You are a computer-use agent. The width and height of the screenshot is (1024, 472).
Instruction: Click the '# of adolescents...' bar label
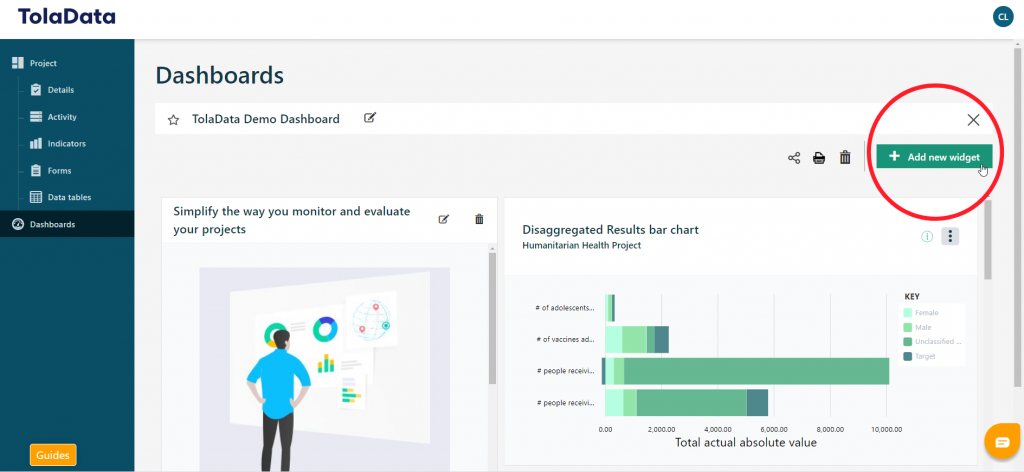pos(564,308)
